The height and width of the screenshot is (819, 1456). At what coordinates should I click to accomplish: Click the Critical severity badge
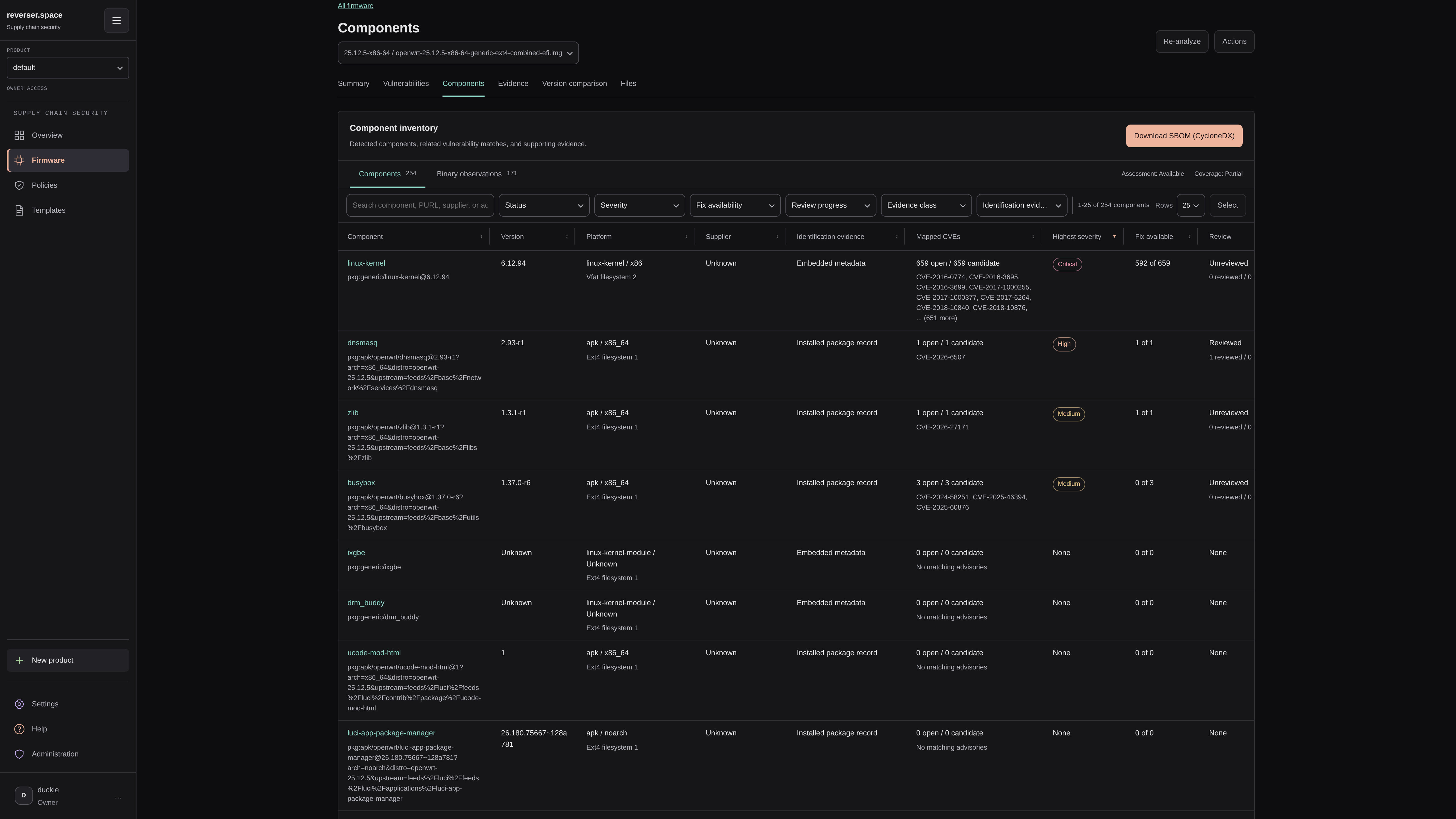(1067, 264)
